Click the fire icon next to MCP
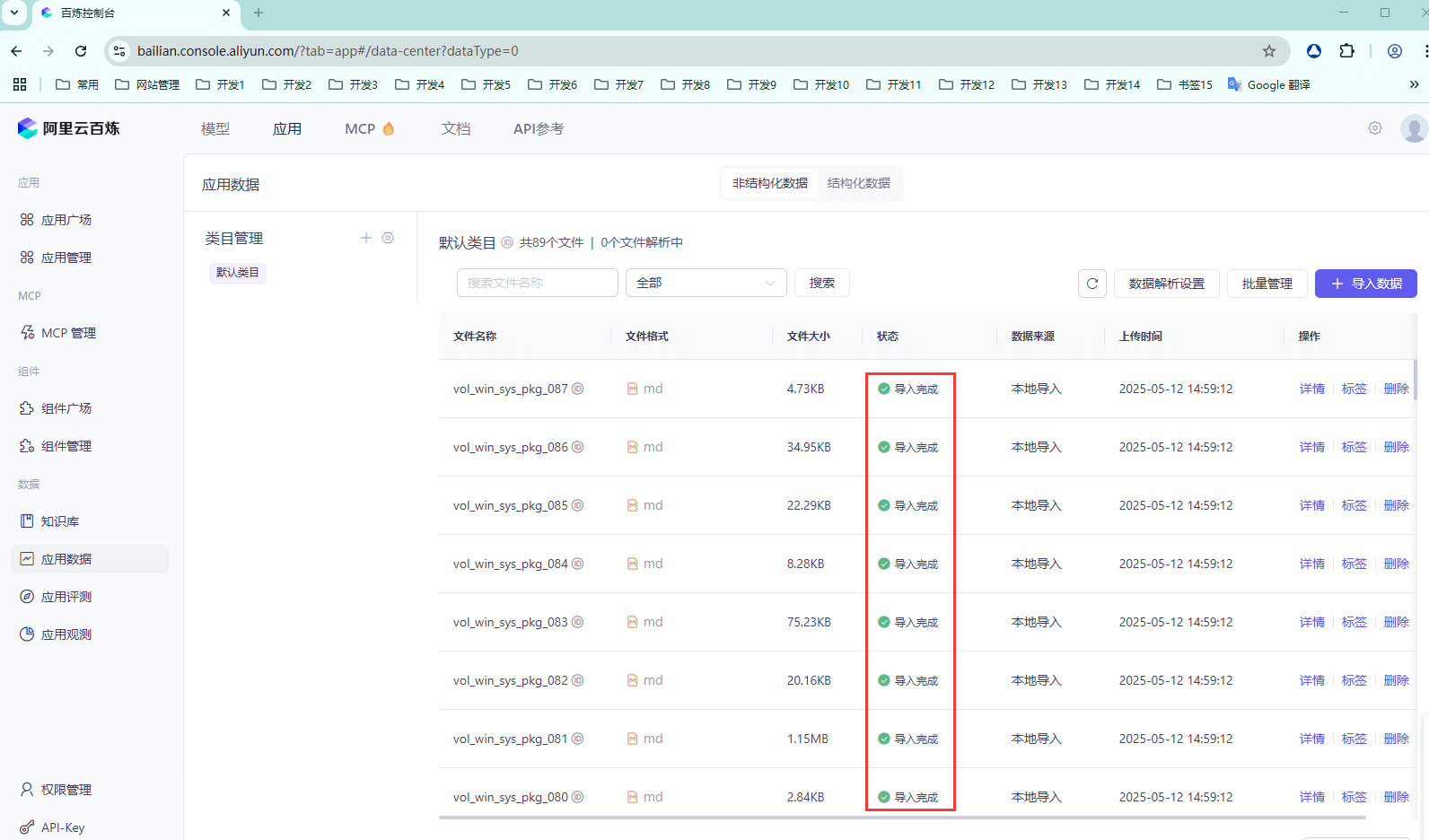The image size is (1429, 840). [x=389, y=128]
